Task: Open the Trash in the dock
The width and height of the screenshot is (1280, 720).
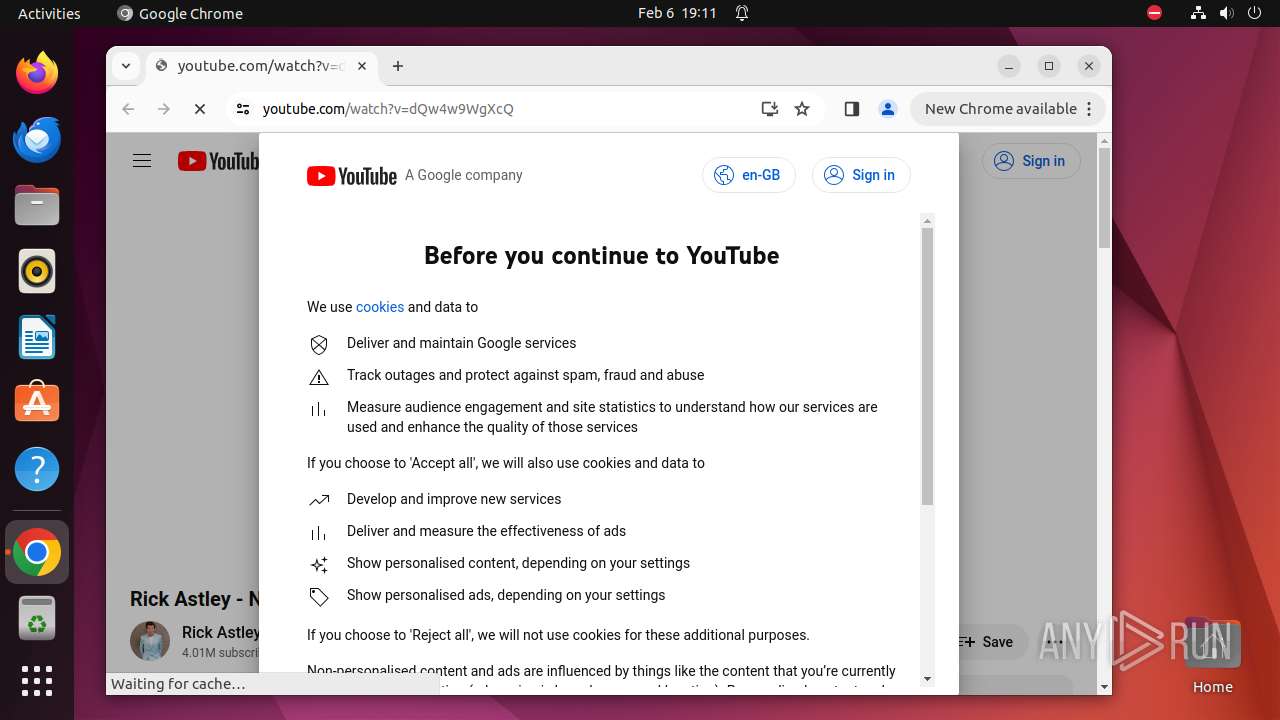Action: click(x=37, y=618)
